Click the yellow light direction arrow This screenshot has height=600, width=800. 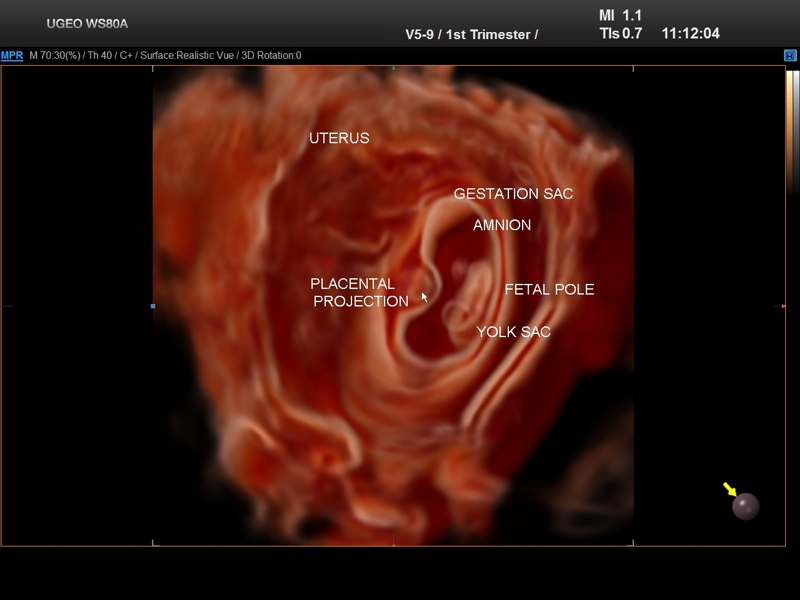(729, 490)
